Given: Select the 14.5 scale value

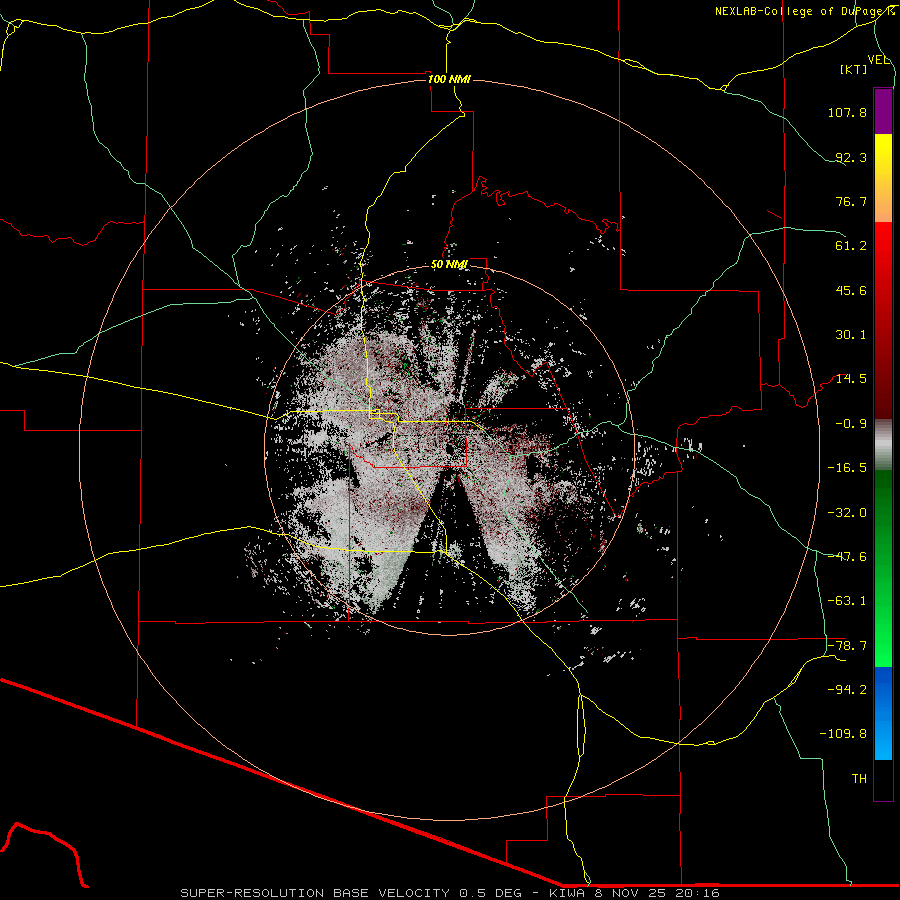Looking at the screenshot, I should coord(851,379).
